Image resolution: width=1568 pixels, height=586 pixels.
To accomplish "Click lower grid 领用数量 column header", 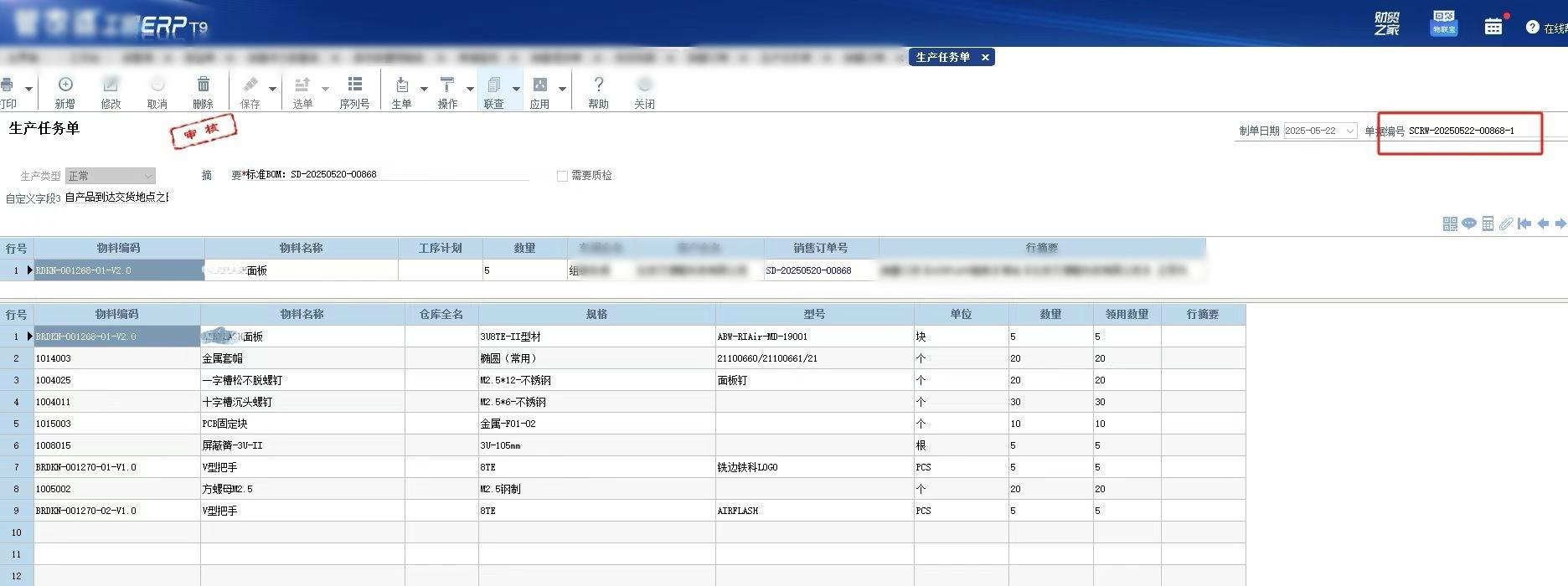I will coord(1127,314).
